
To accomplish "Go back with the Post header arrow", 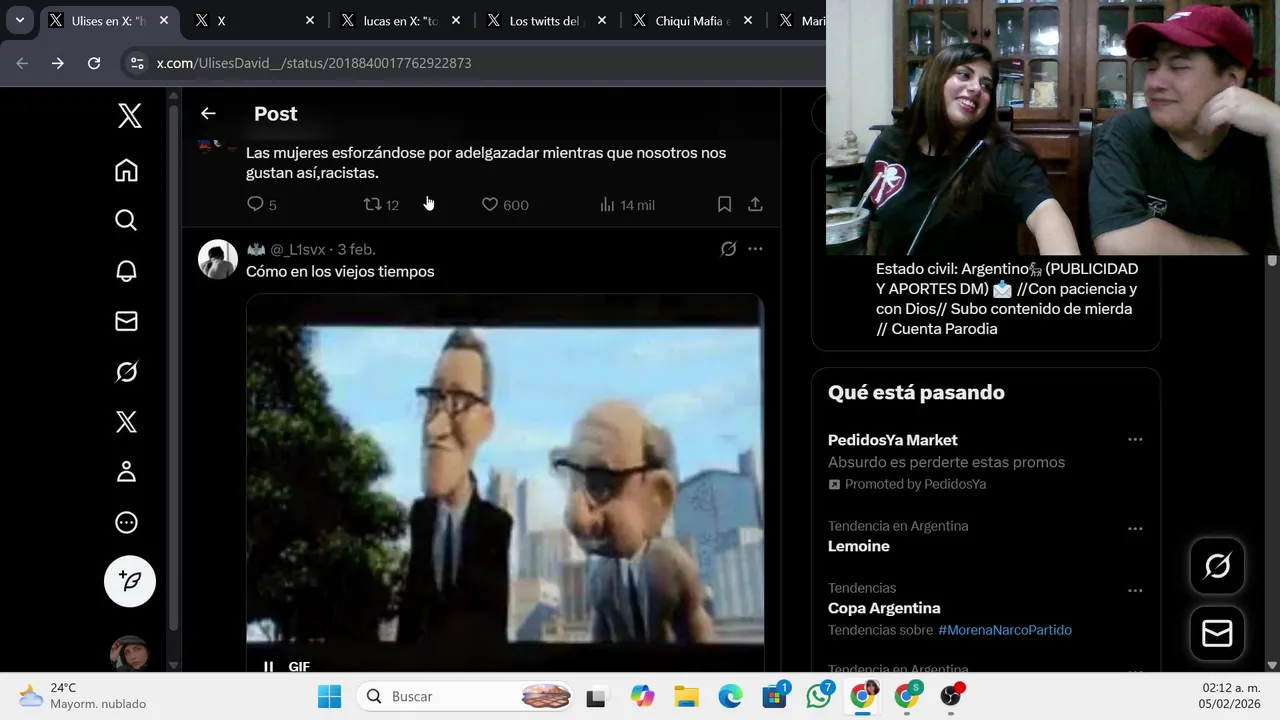I will pos(208,113).
